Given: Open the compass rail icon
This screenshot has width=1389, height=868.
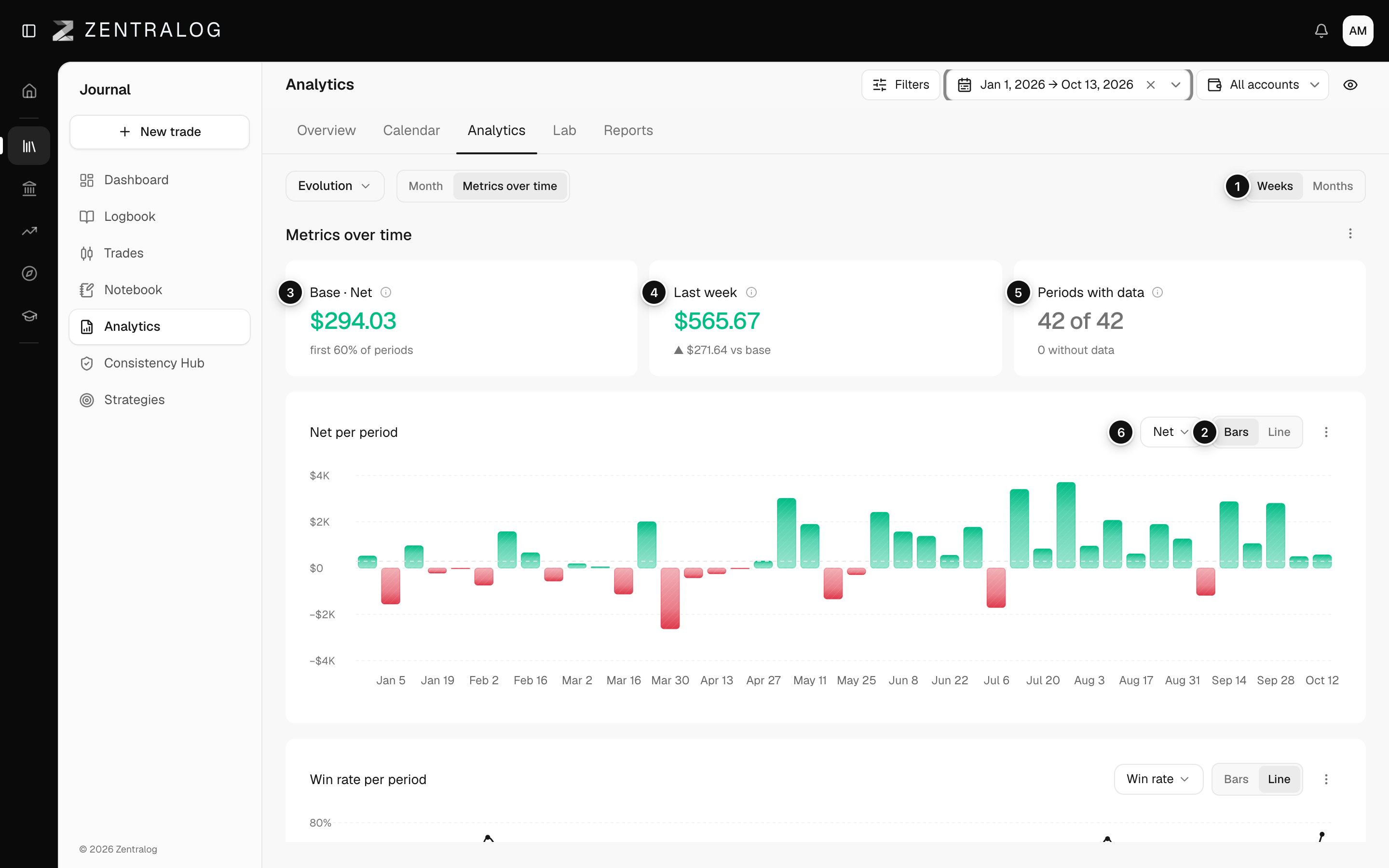Looking at the screenshot, I should point(29,273).
